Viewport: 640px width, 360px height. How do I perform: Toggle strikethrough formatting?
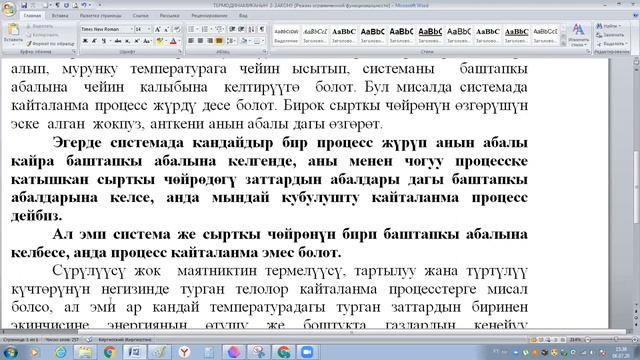[x=118, y=41]
